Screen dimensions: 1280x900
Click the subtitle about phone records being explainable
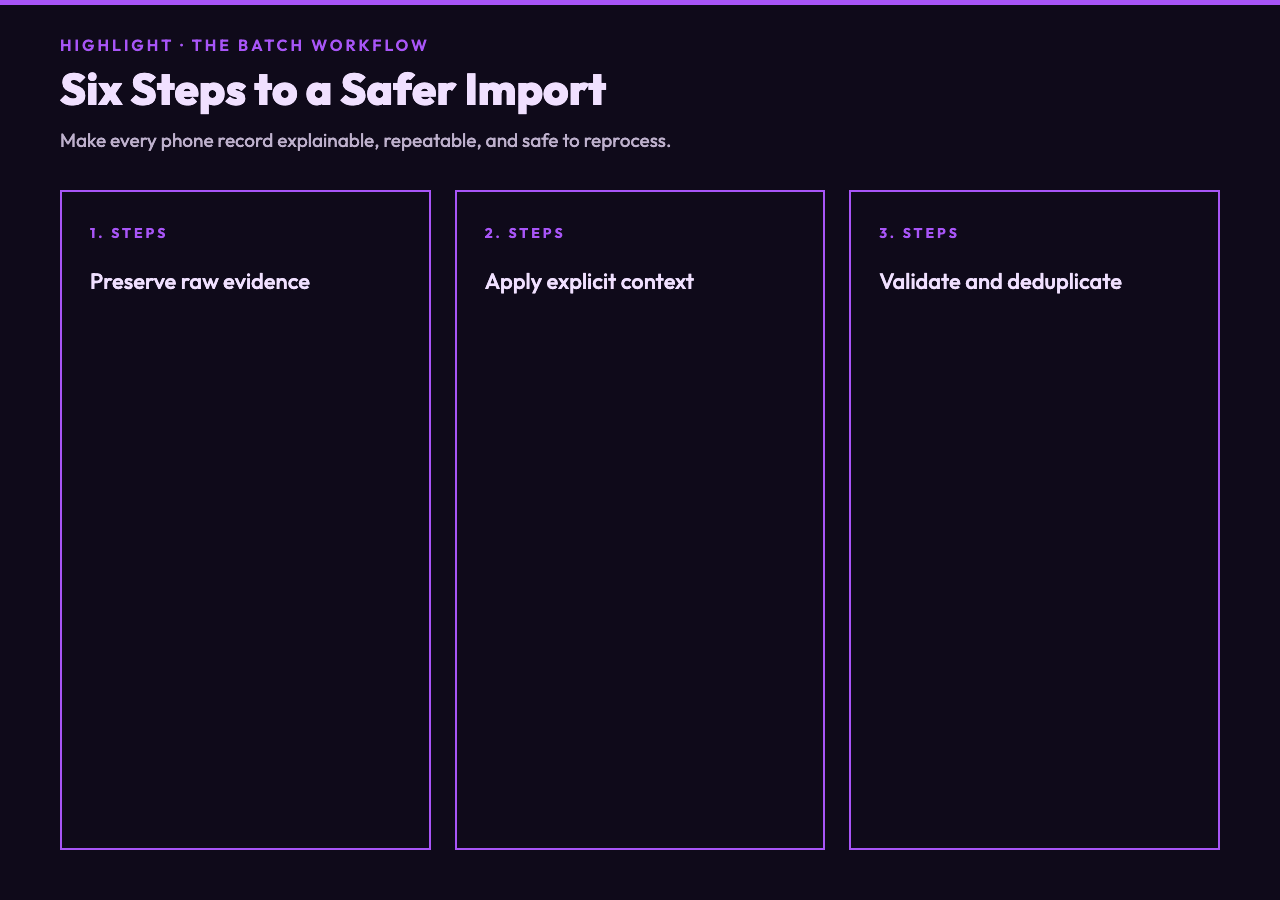pyautogui.click(x=365, y=140)
